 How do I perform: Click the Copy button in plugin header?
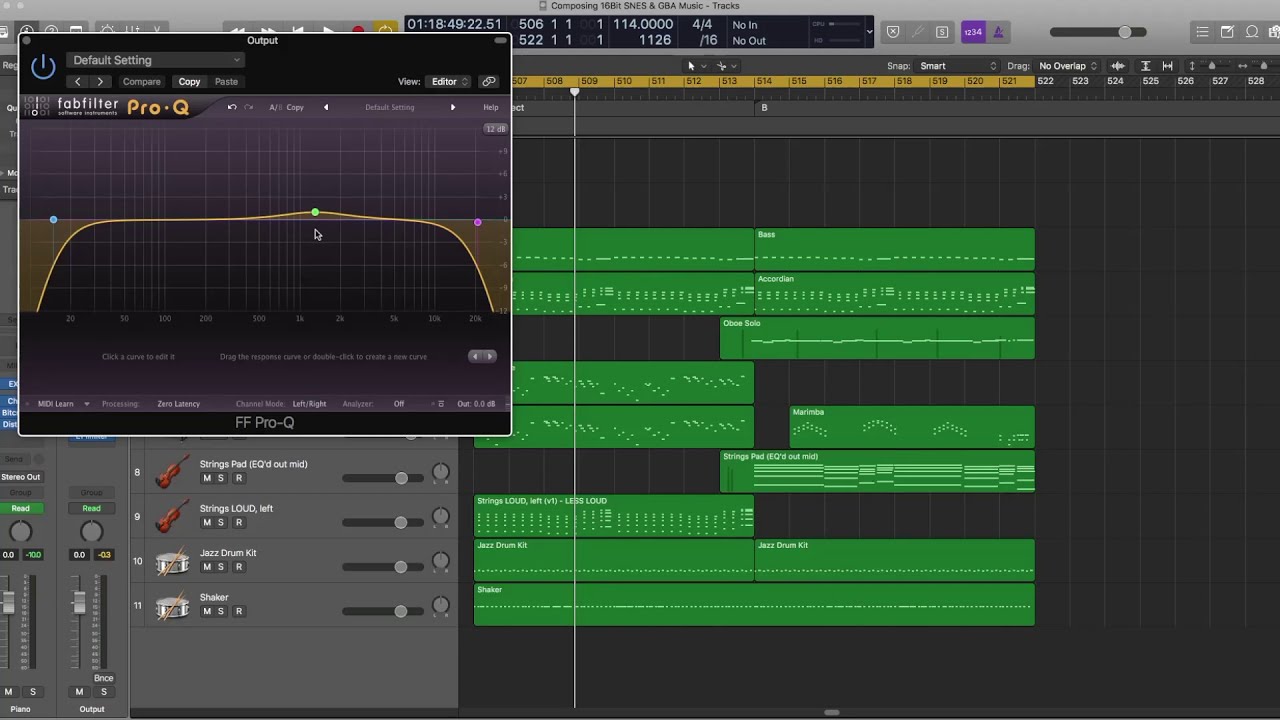coord(189,82)
